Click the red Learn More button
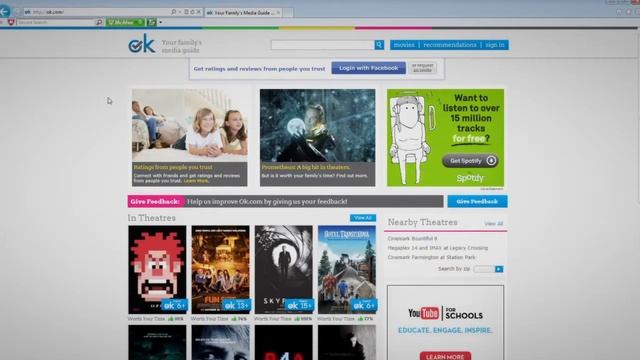640x360 pixels. click(x=445, y=356)
